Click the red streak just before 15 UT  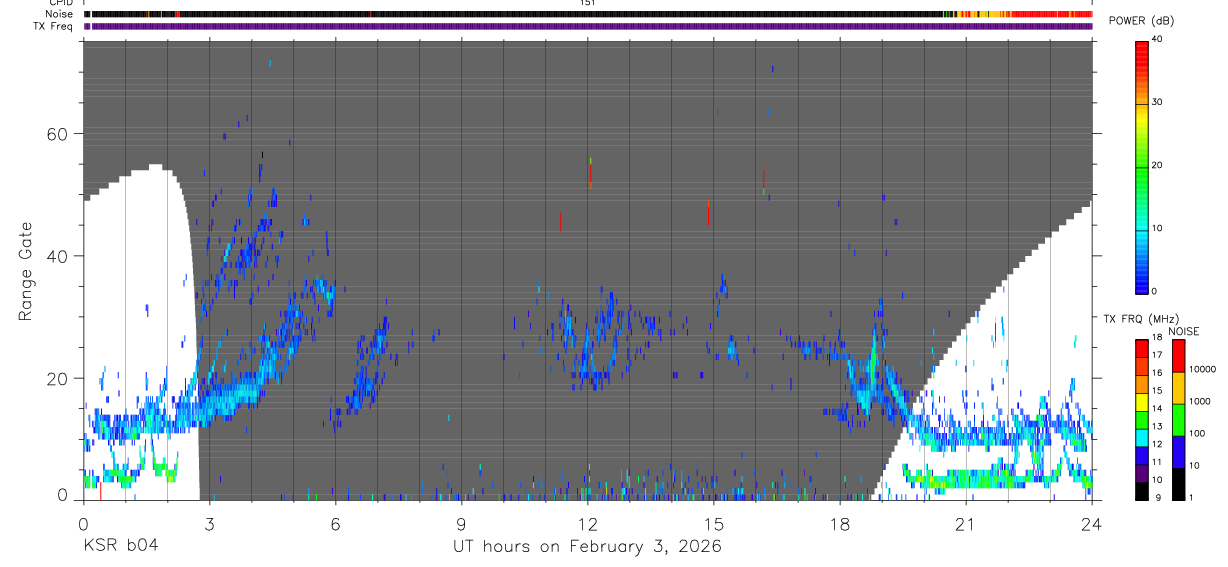click(708, 212)
